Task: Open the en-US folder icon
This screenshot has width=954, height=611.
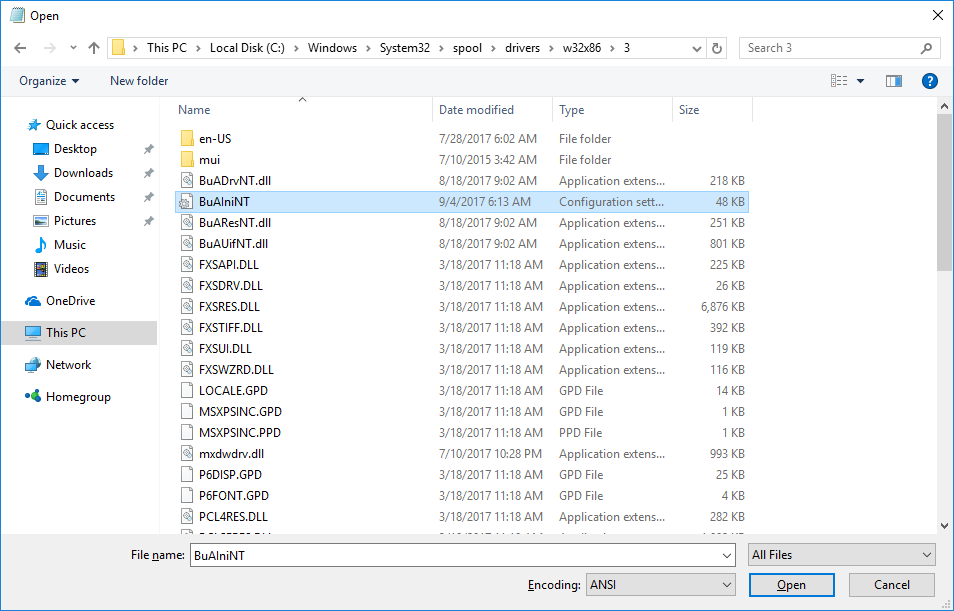Action: (187, 139)
